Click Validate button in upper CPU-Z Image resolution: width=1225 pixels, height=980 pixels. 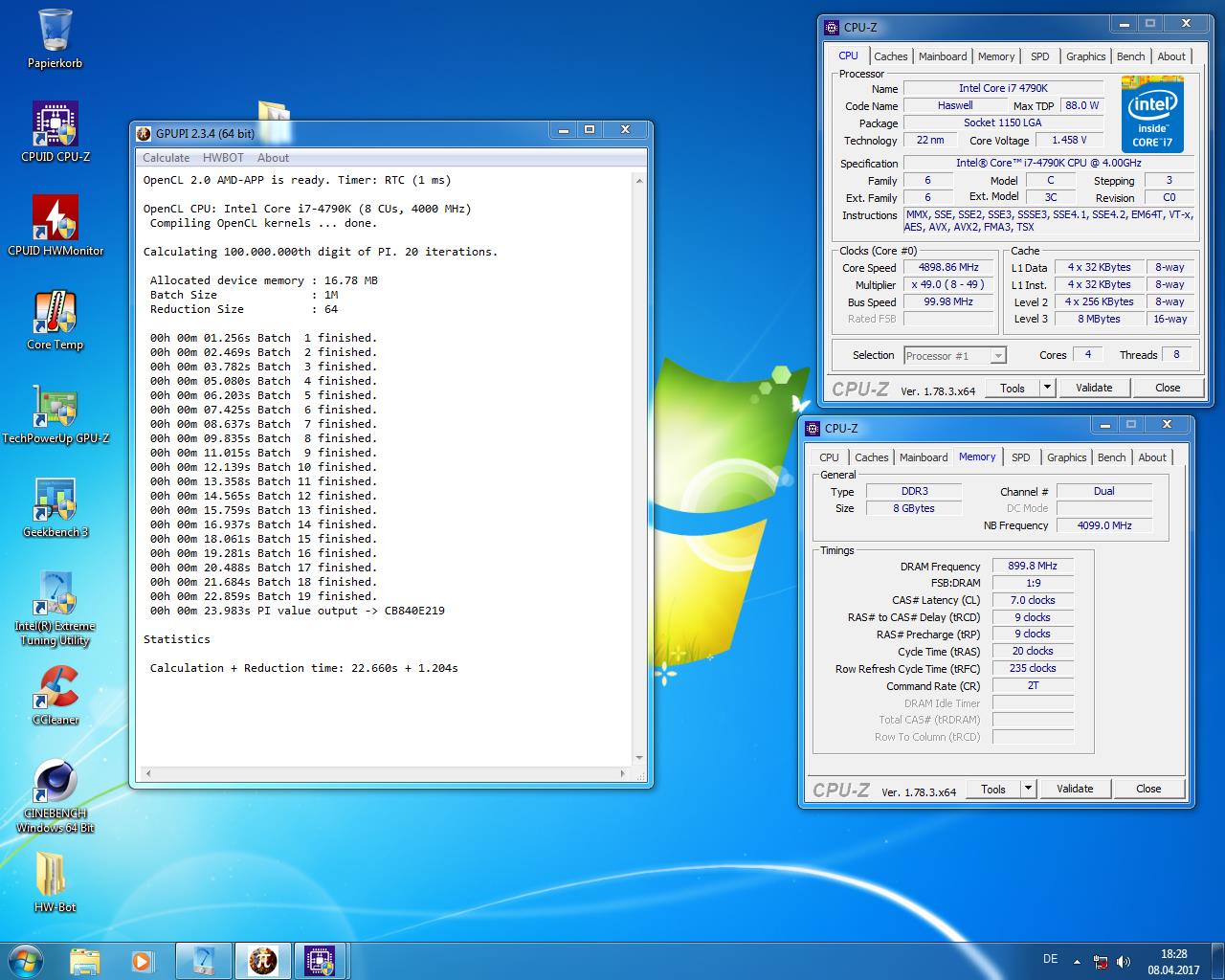pyautogui.click(x=1094, y=388)
